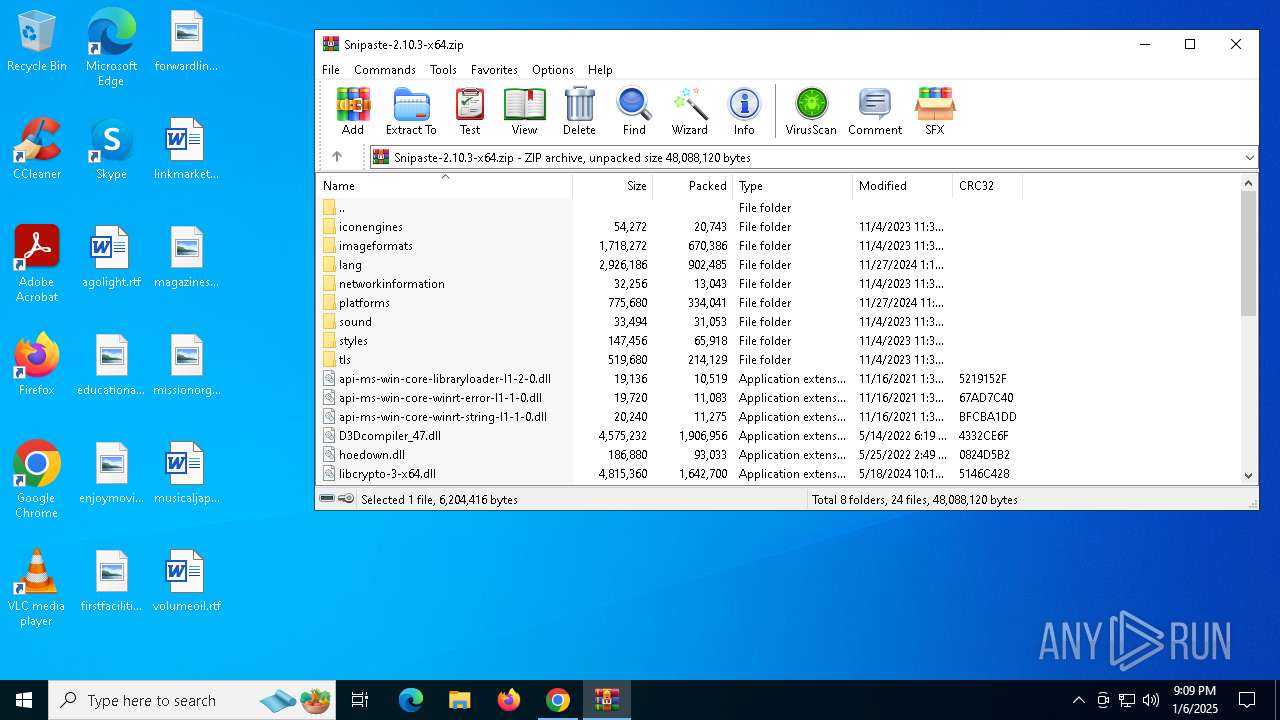
Task: Select the tls folder row
Action: pyautogui.click(x=670, y=360)
